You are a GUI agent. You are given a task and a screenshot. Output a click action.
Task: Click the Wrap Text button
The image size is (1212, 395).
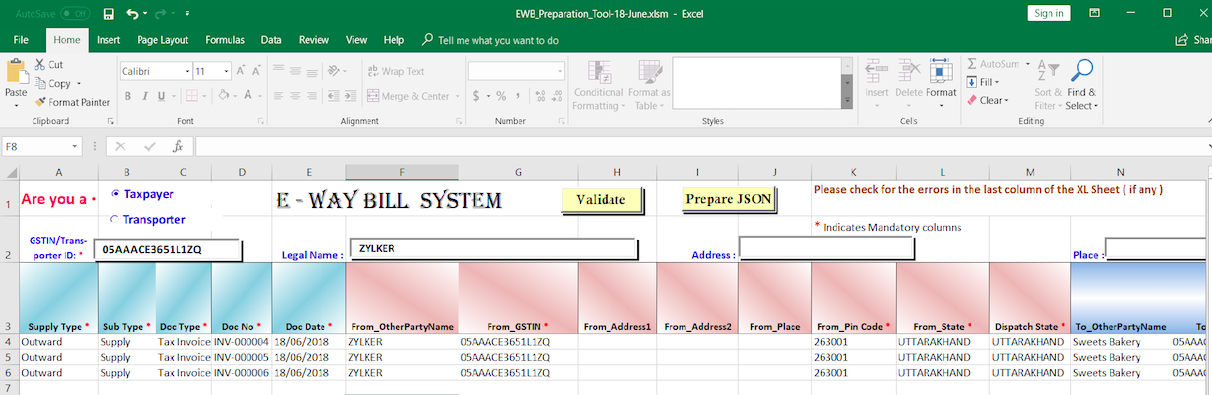[x=397, y=72]
